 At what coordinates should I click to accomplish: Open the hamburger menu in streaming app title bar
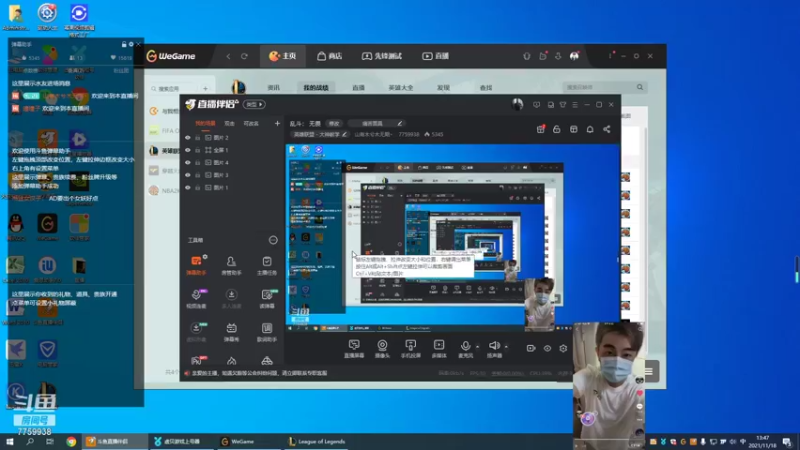575,105
